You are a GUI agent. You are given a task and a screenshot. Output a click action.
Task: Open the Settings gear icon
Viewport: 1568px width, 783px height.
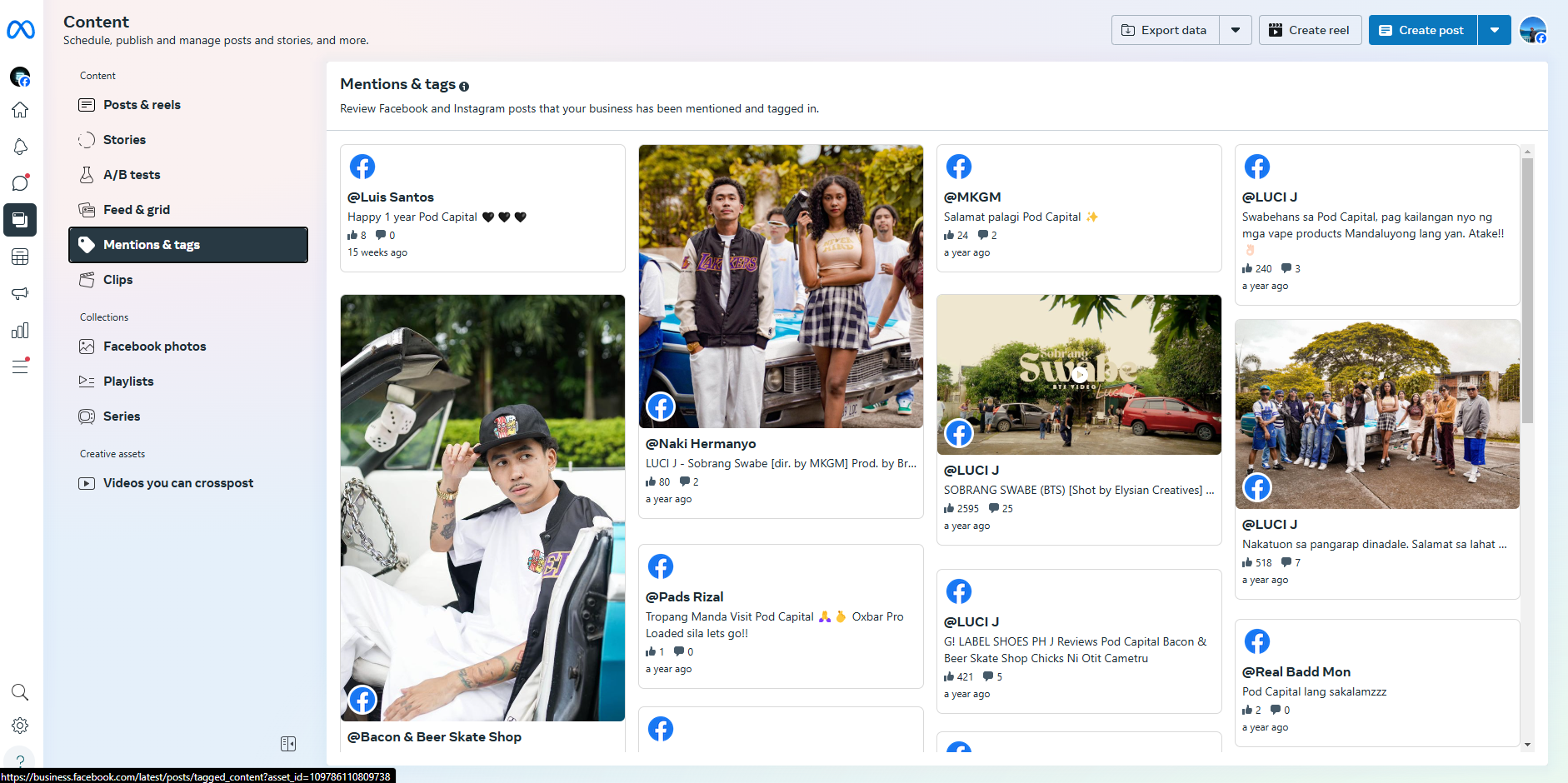[x=20, y=726]
